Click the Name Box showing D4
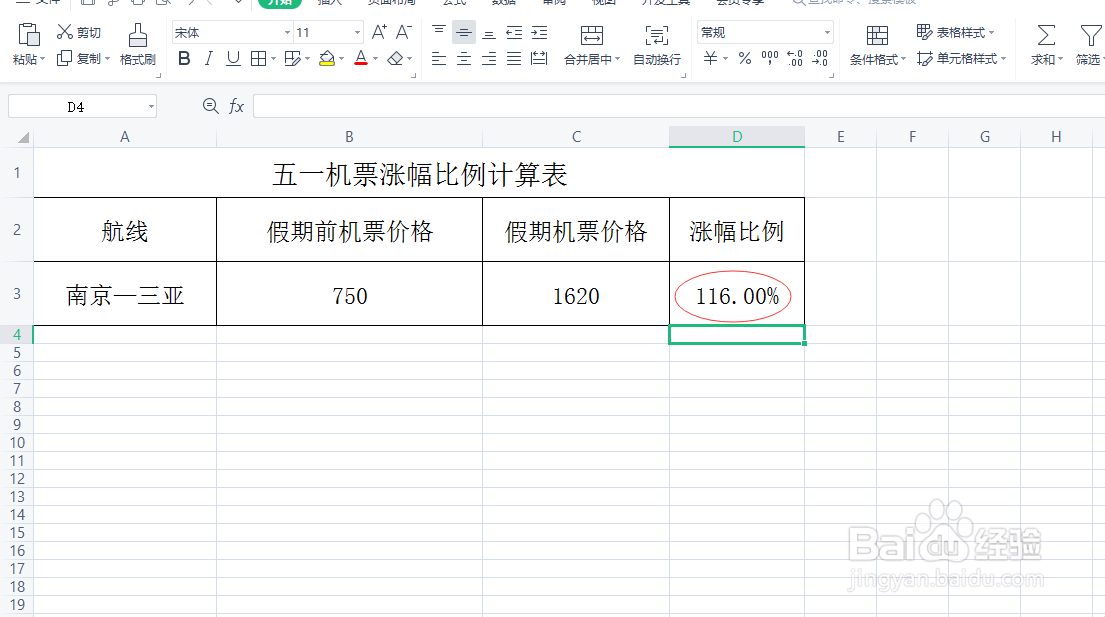1105x617 pixels. (x=75, y=105)
